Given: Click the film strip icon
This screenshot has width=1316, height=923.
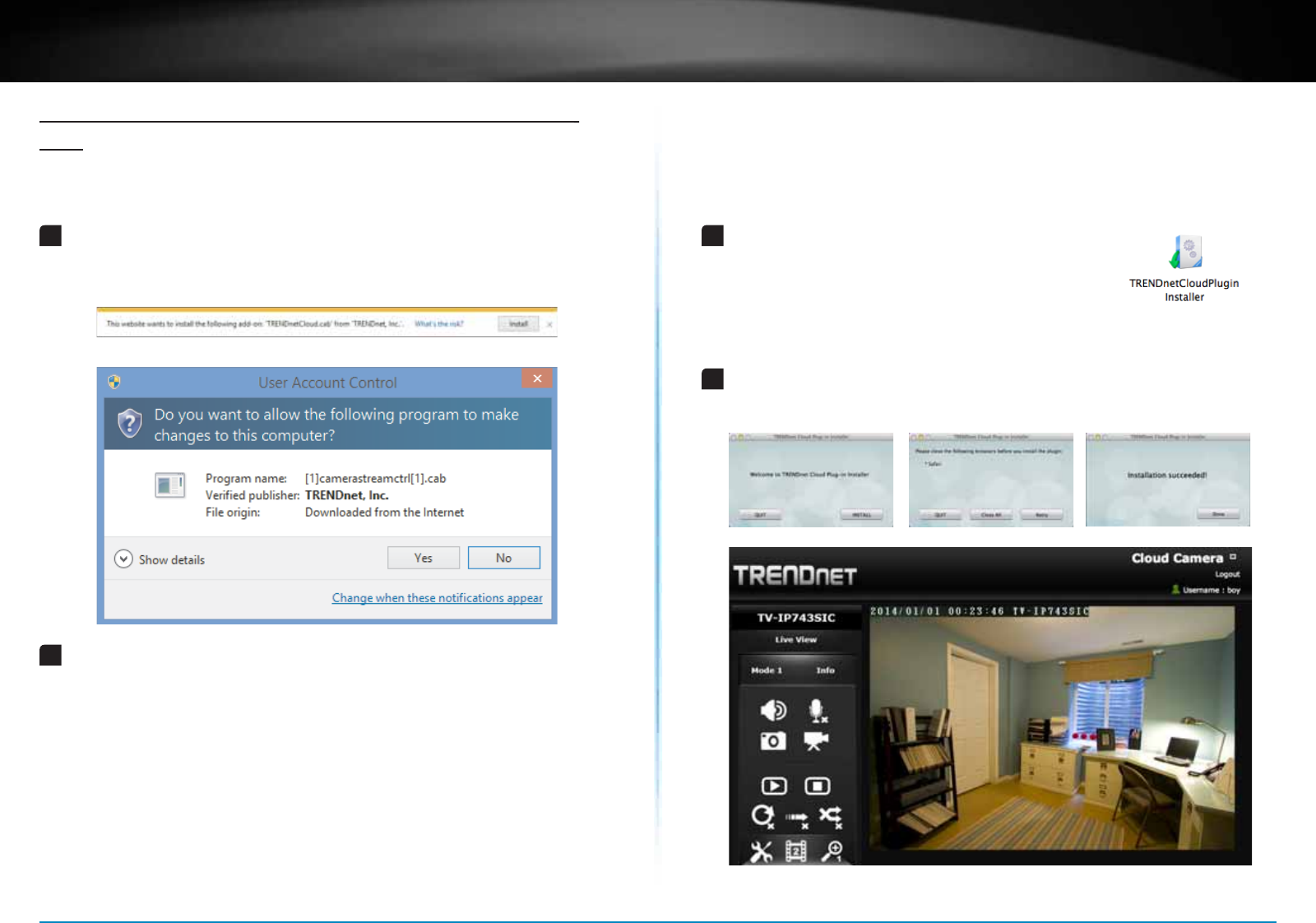Looking at the screenshot, I should [x=795, y=851].
